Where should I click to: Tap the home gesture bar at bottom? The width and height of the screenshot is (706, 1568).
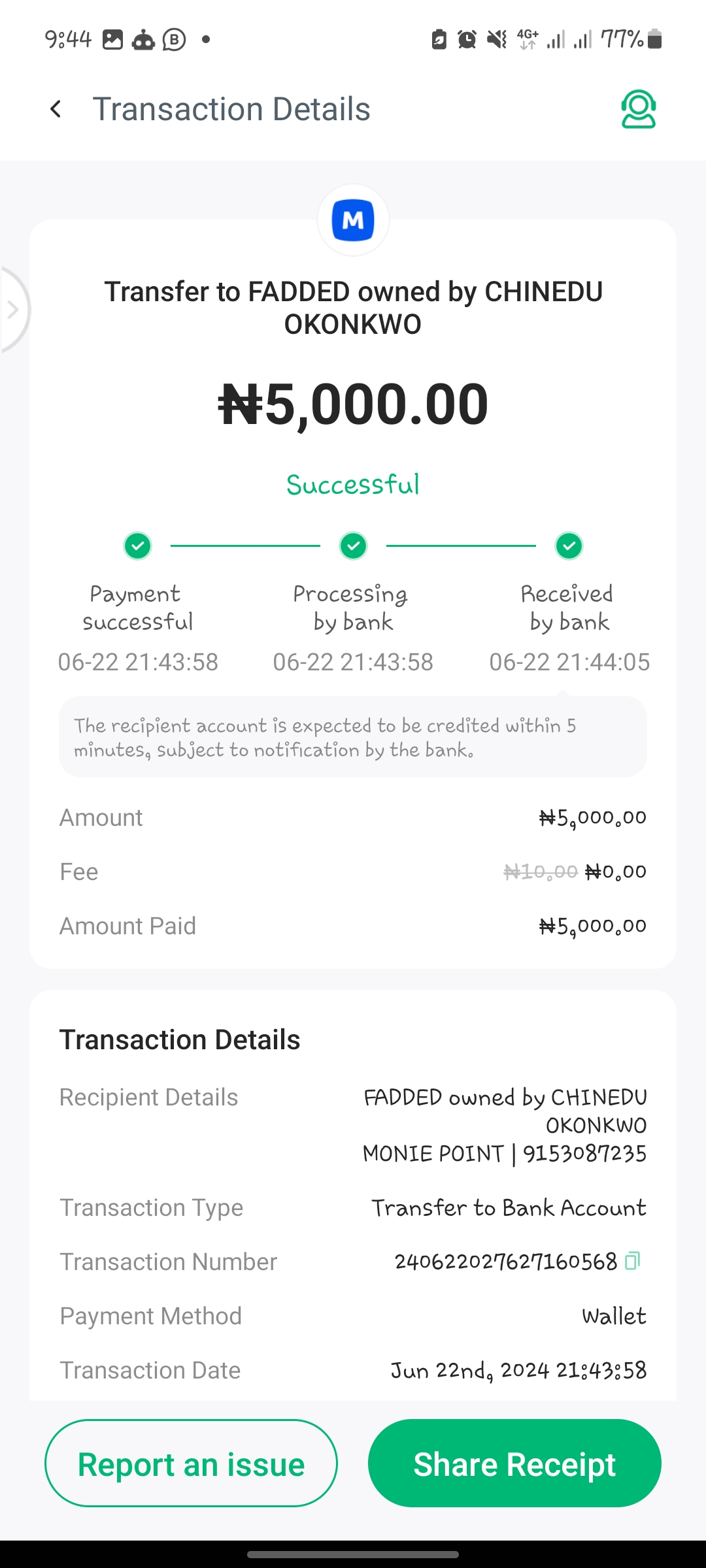(353, 1554)
